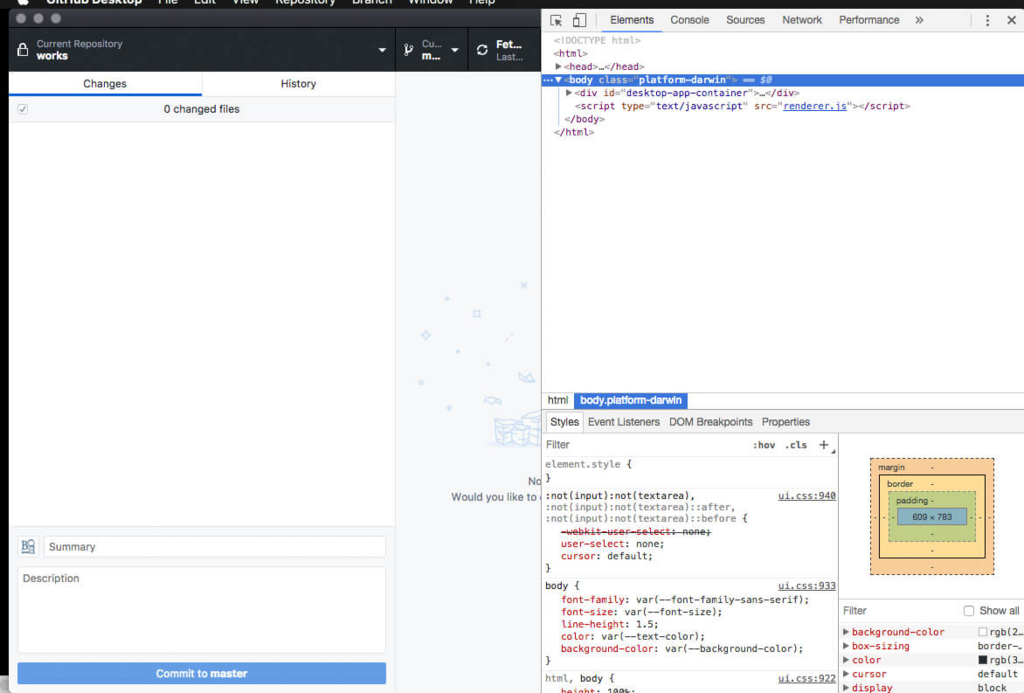Expand the head element node
Screen dimensions: 1024x693
click(558, 67)
